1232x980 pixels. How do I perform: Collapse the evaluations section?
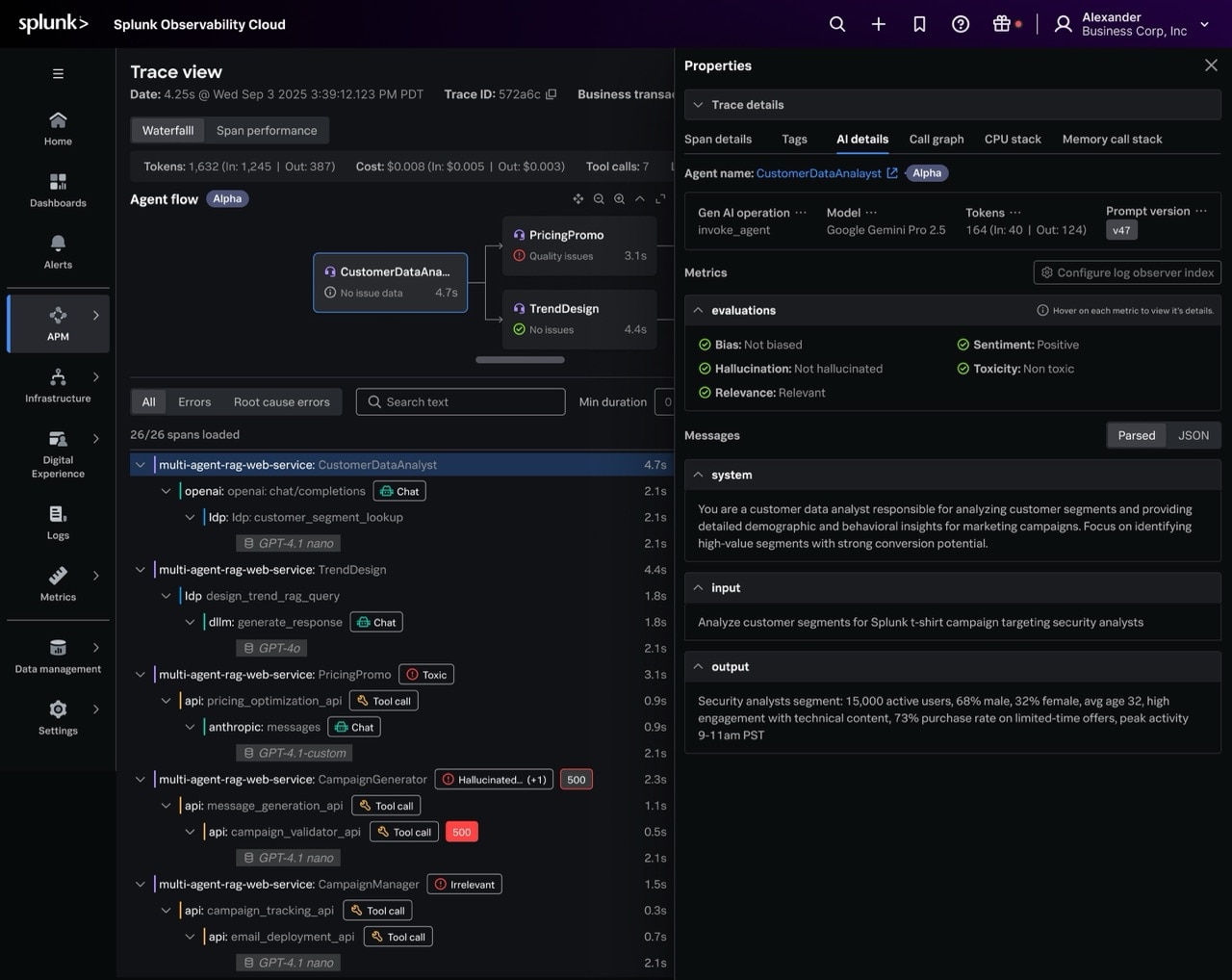click(x=698, y=310)
